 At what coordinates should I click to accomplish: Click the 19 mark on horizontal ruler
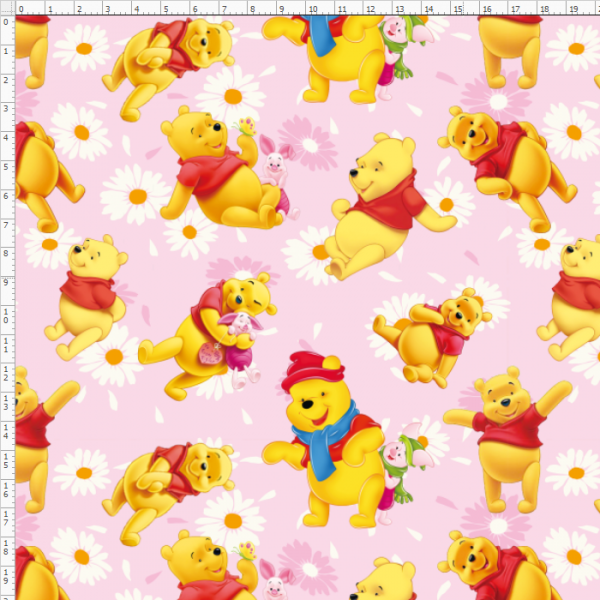click(574, 9)
